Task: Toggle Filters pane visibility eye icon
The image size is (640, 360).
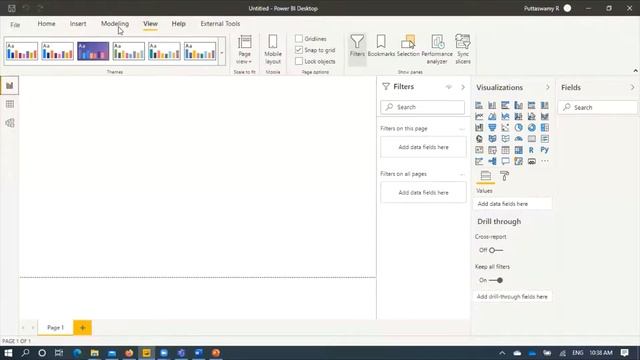Action: 449,87
